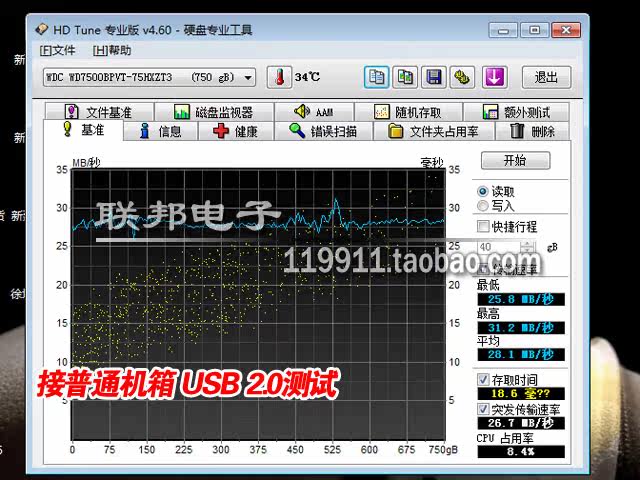Image resolution: width=640 pixels, height=480 pixels.
Task: Switch to the 错误扫描 tab
Action: pyautogui.click(x=322, y=131)
